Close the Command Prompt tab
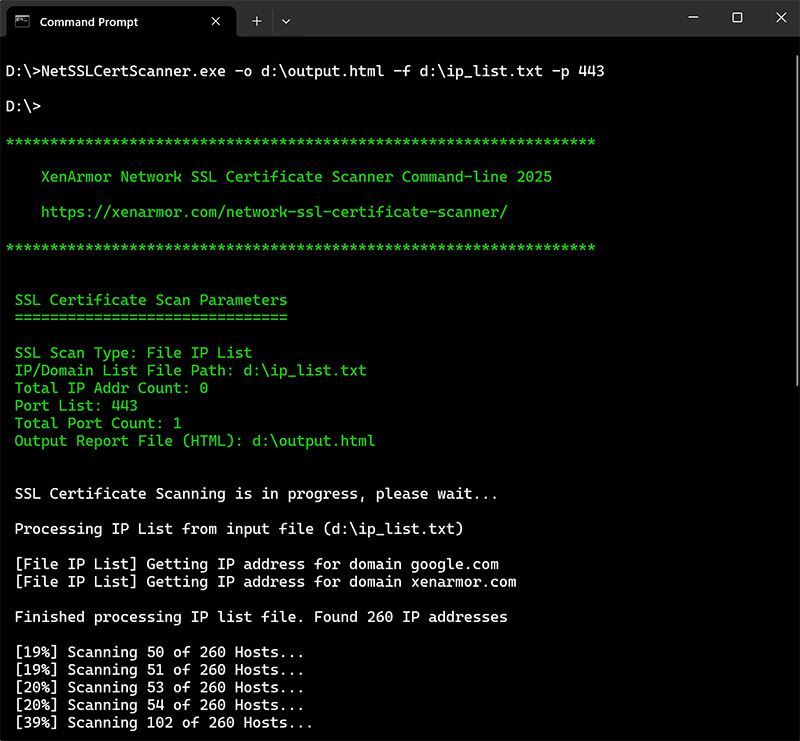 [216, 21]
